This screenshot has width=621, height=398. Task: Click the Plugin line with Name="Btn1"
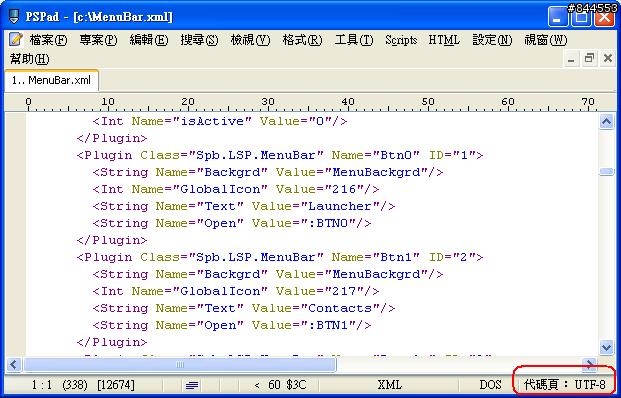tap(280, 257)
